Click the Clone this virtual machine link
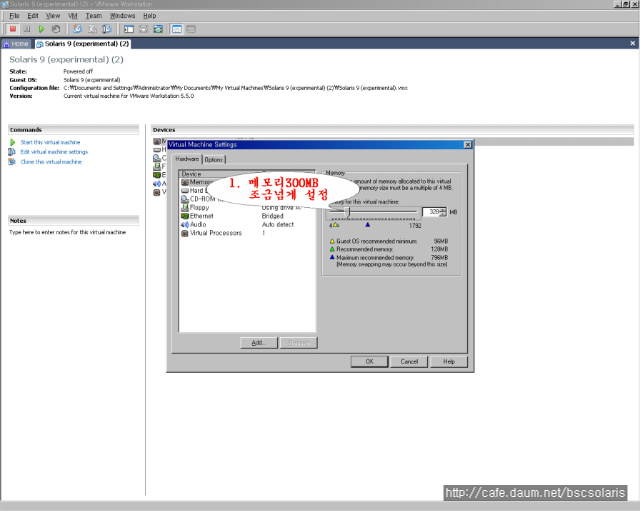 [x=51, y=162]
